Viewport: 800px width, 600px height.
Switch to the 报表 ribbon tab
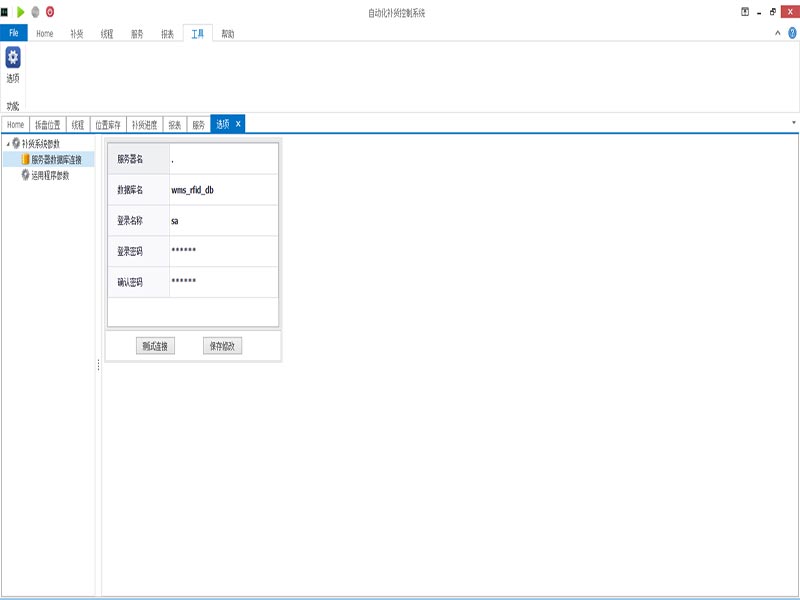click(167, 33)
